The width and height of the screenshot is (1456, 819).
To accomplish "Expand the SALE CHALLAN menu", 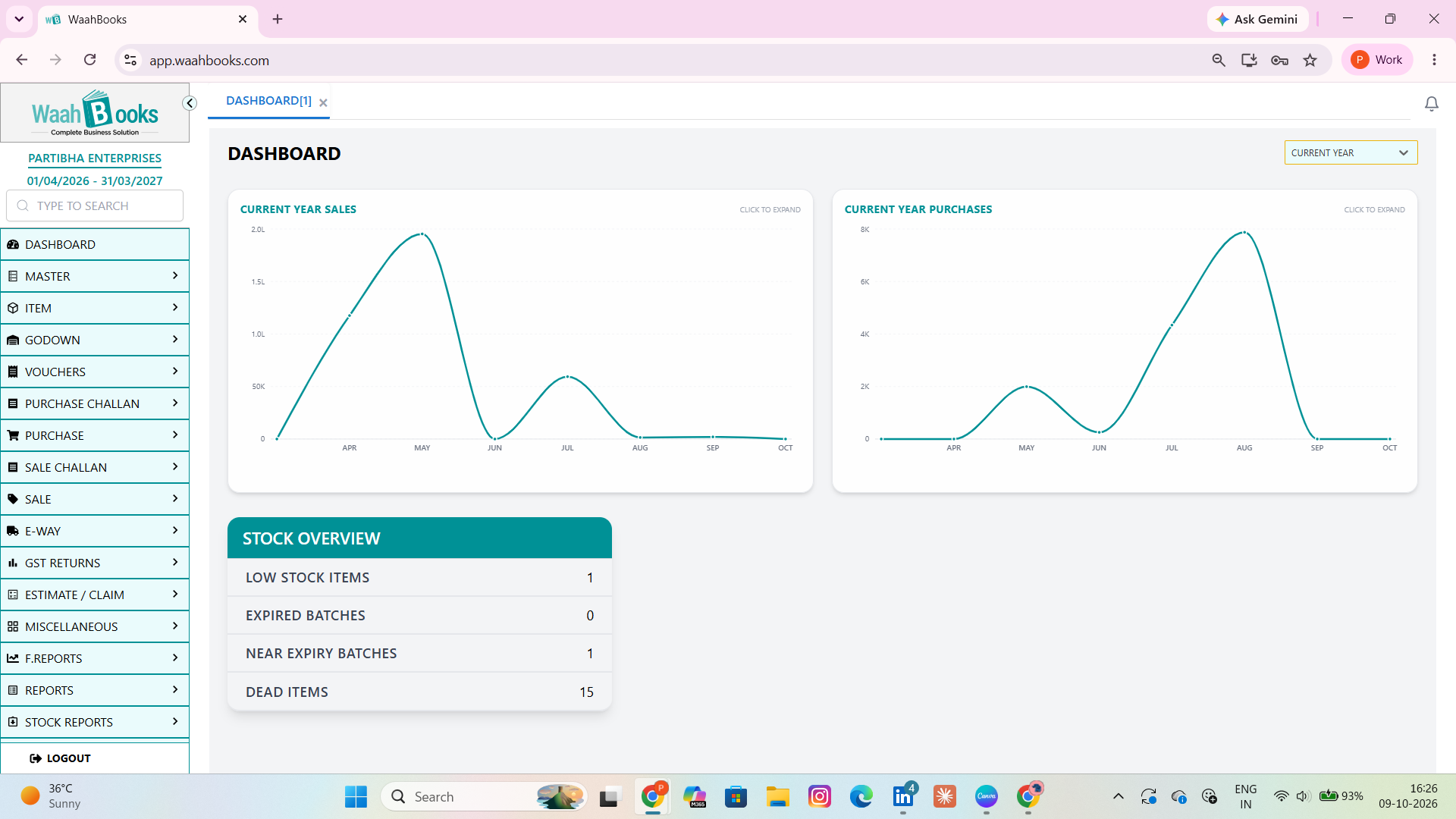I will coord(95,467).
